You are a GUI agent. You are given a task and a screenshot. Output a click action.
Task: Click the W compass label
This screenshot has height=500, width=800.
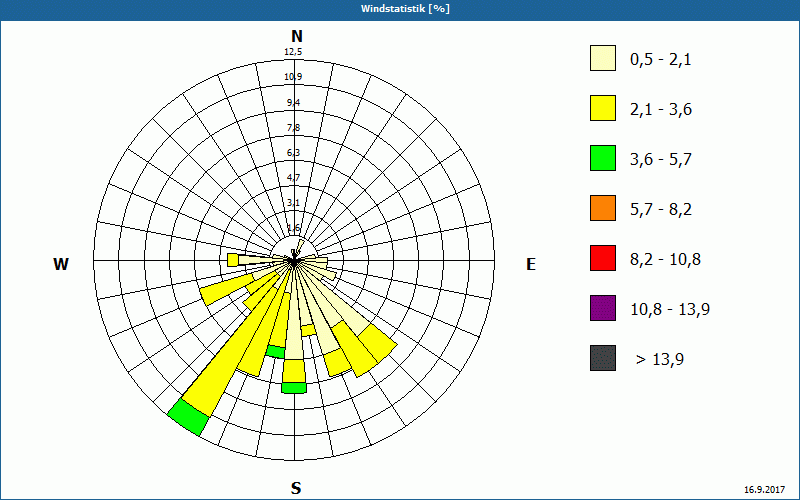pyautogui.click(x=61, y=264)
